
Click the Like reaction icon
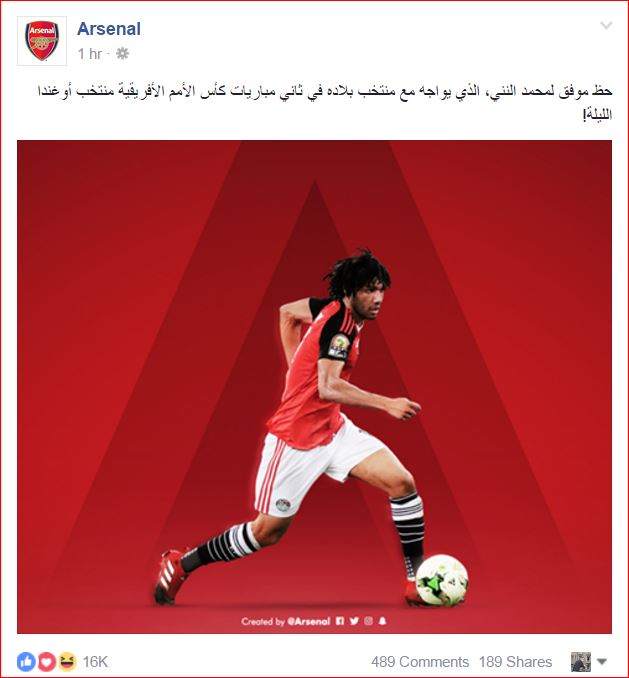[26, 662]
